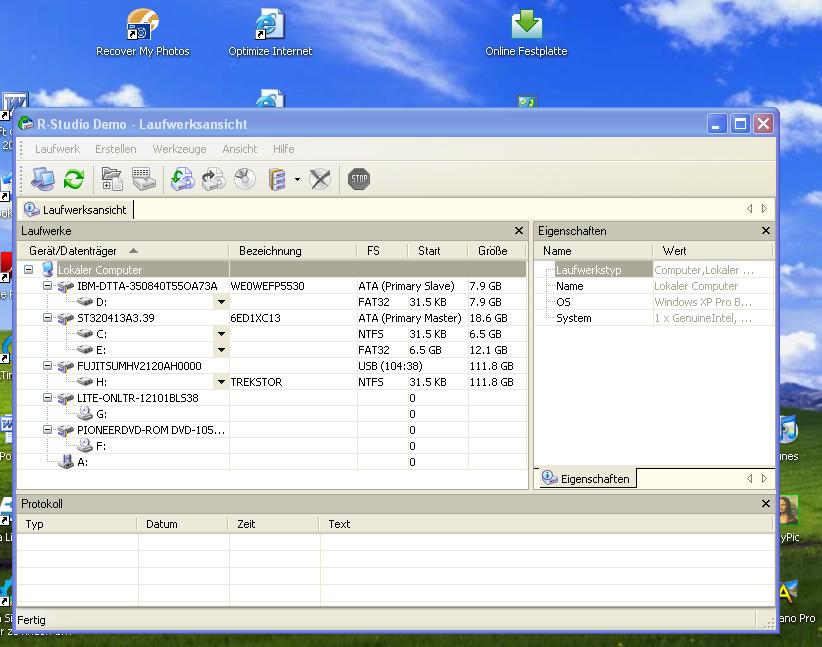Click the STOP toolbar button
The height and width of the screenshot is (647, 822).
point(359,179)
